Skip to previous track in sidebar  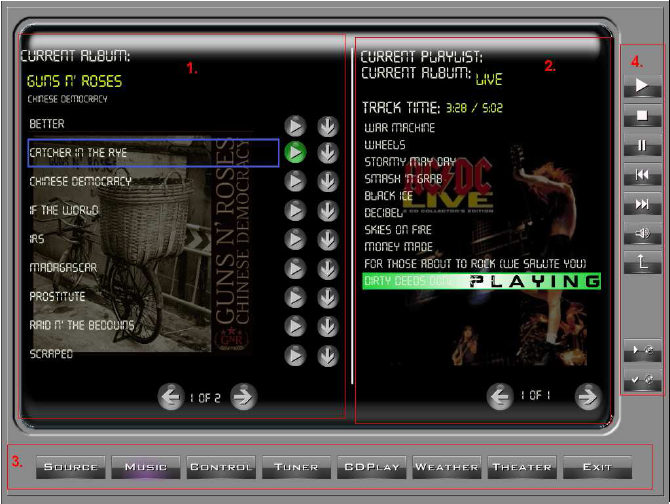(642, 175)
